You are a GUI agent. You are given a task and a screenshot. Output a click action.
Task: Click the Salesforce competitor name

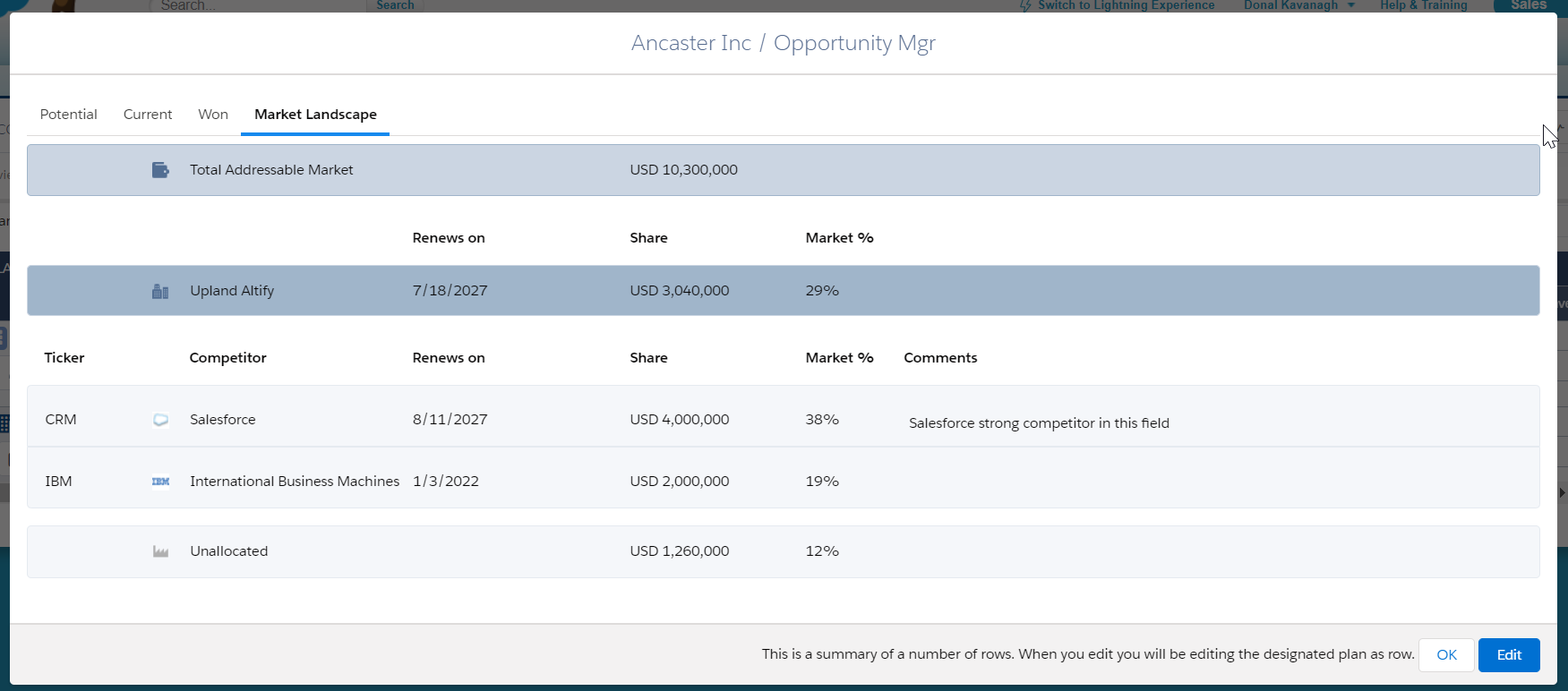tap(223, 420)
